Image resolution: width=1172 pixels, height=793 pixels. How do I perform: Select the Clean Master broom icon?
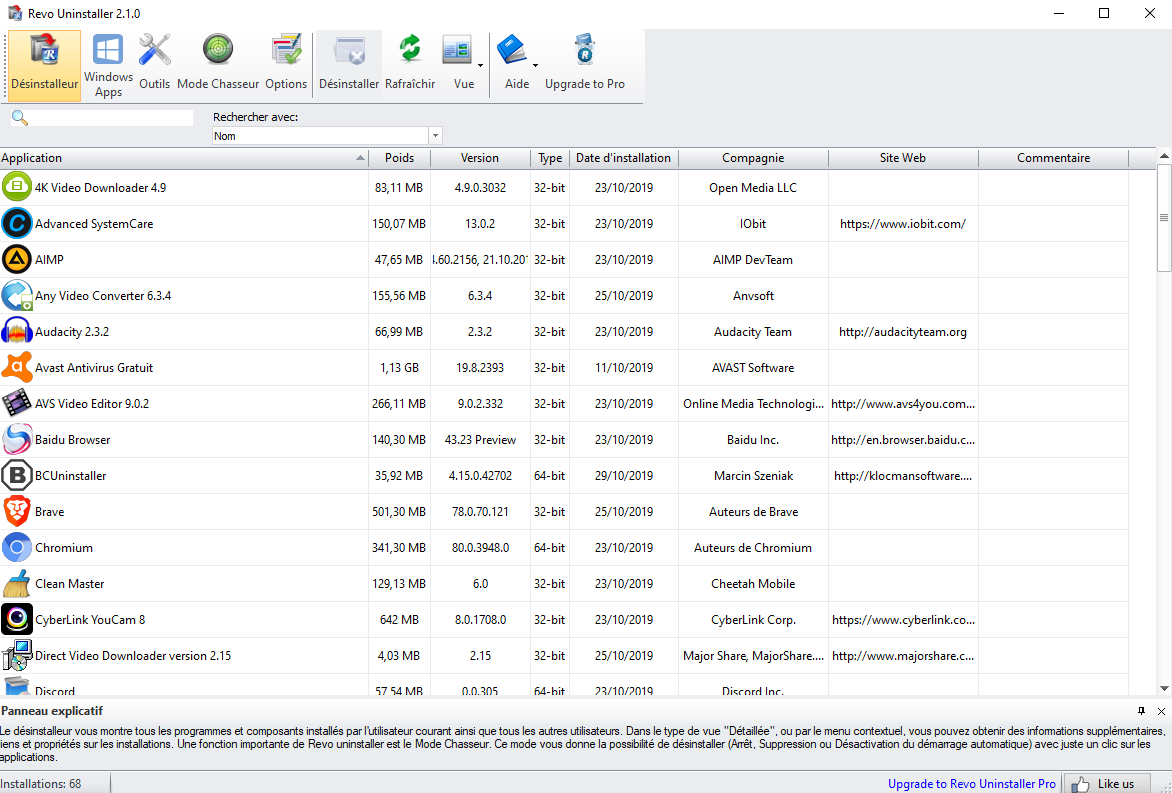[16, 583]
